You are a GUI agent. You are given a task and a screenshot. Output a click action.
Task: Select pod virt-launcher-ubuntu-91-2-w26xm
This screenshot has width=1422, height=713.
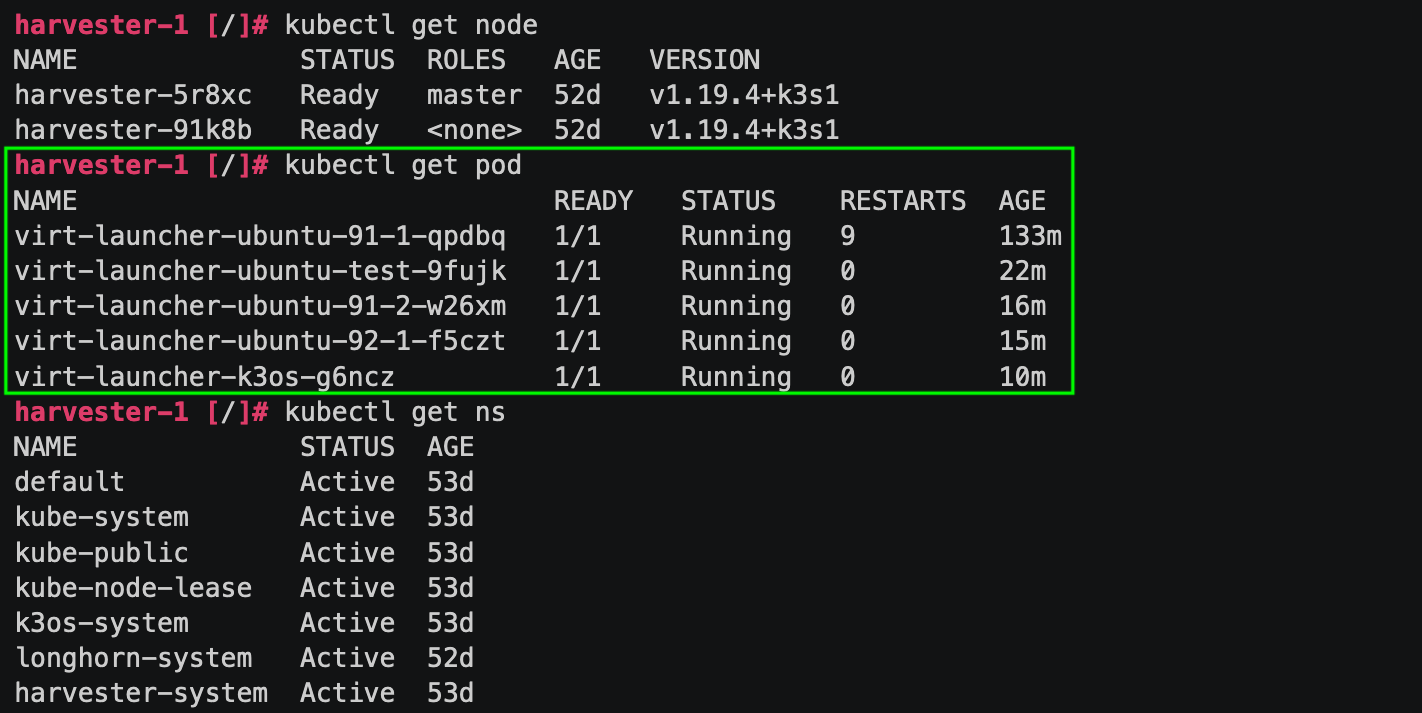point(260,306)
